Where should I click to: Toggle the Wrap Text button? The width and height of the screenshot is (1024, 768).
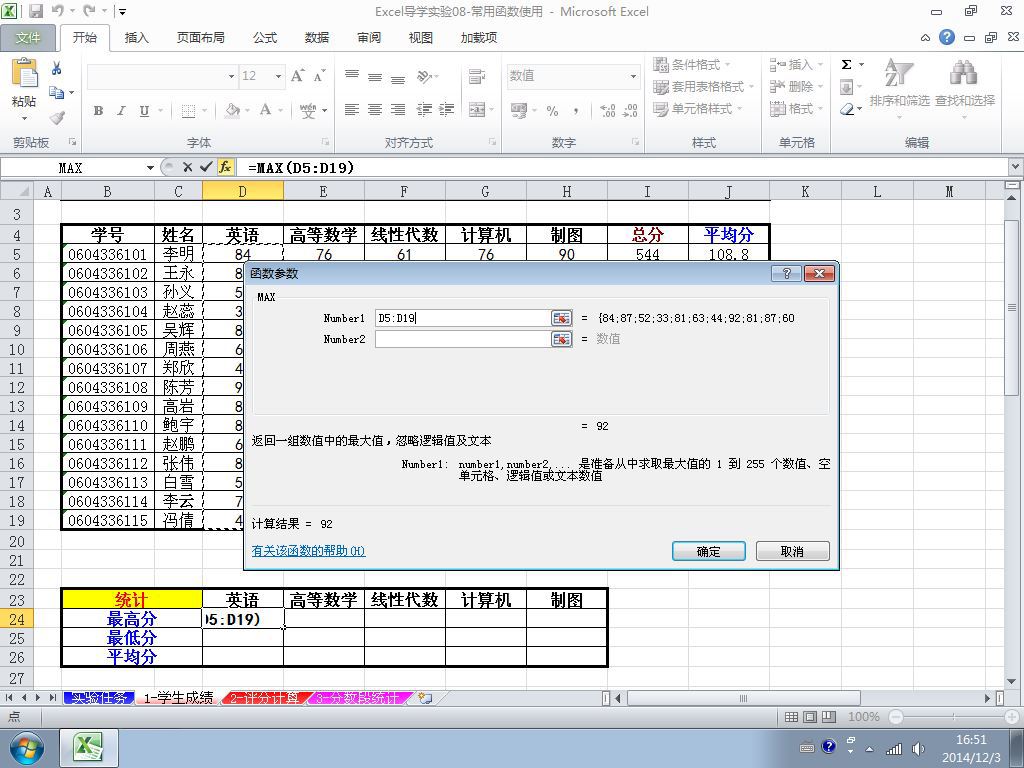click(477, 76)
